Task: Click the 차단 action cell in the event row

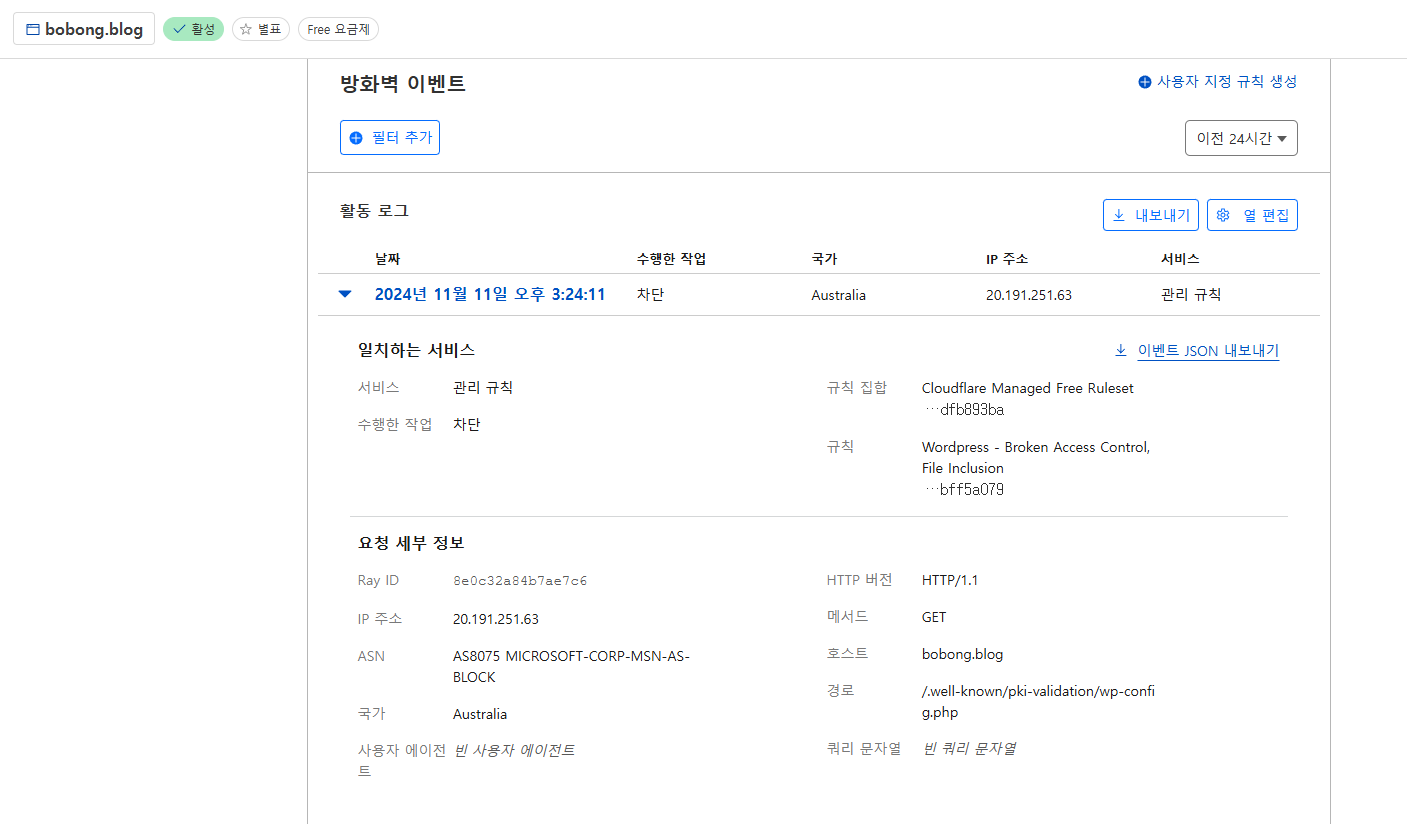Action: (x=650, y=295)
